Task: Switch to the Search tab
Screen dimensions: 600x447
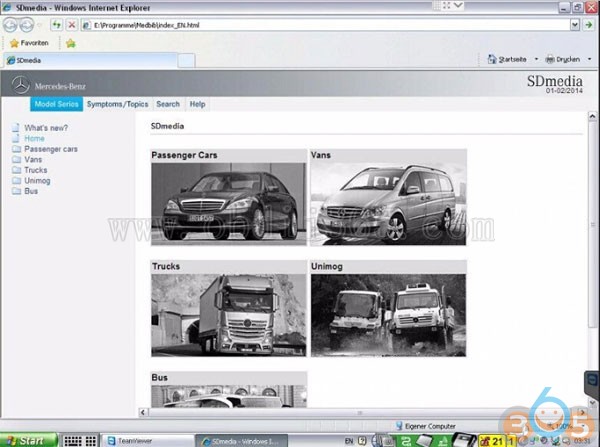Action: point(168,104)
